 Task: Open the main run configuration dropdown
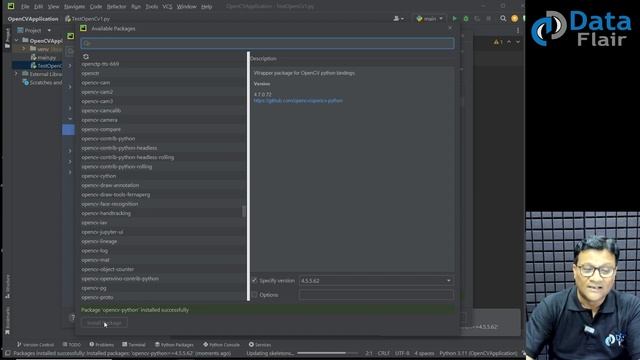click(429, 18)
